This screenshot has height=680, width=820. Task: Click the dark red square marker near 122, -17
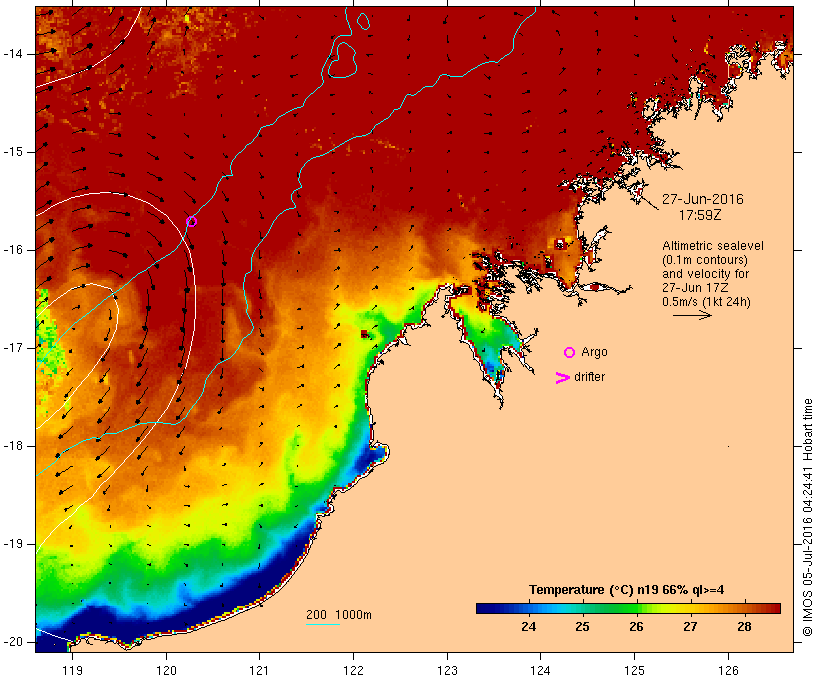(365, 334)
